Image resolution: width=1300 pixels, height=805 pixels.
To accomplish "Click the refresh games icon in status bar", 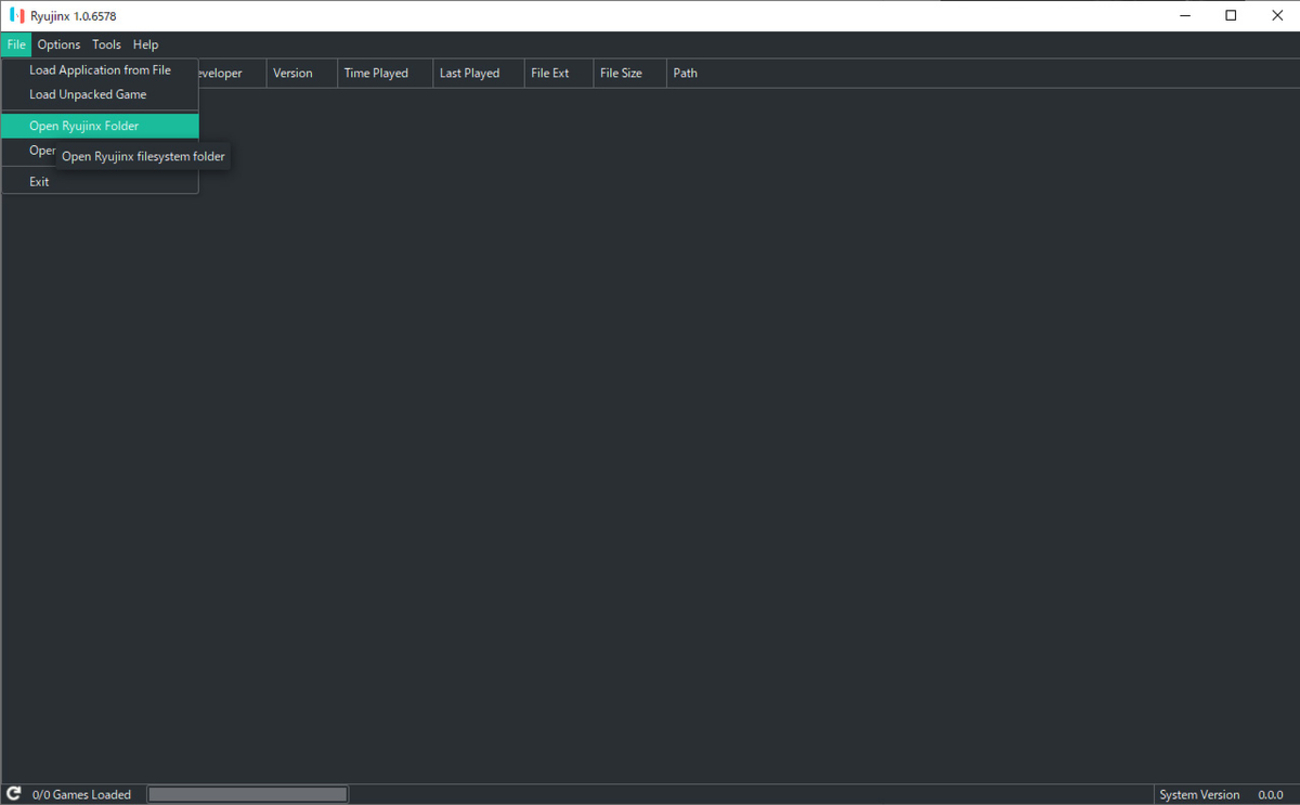I will click(x=14, y=794).
